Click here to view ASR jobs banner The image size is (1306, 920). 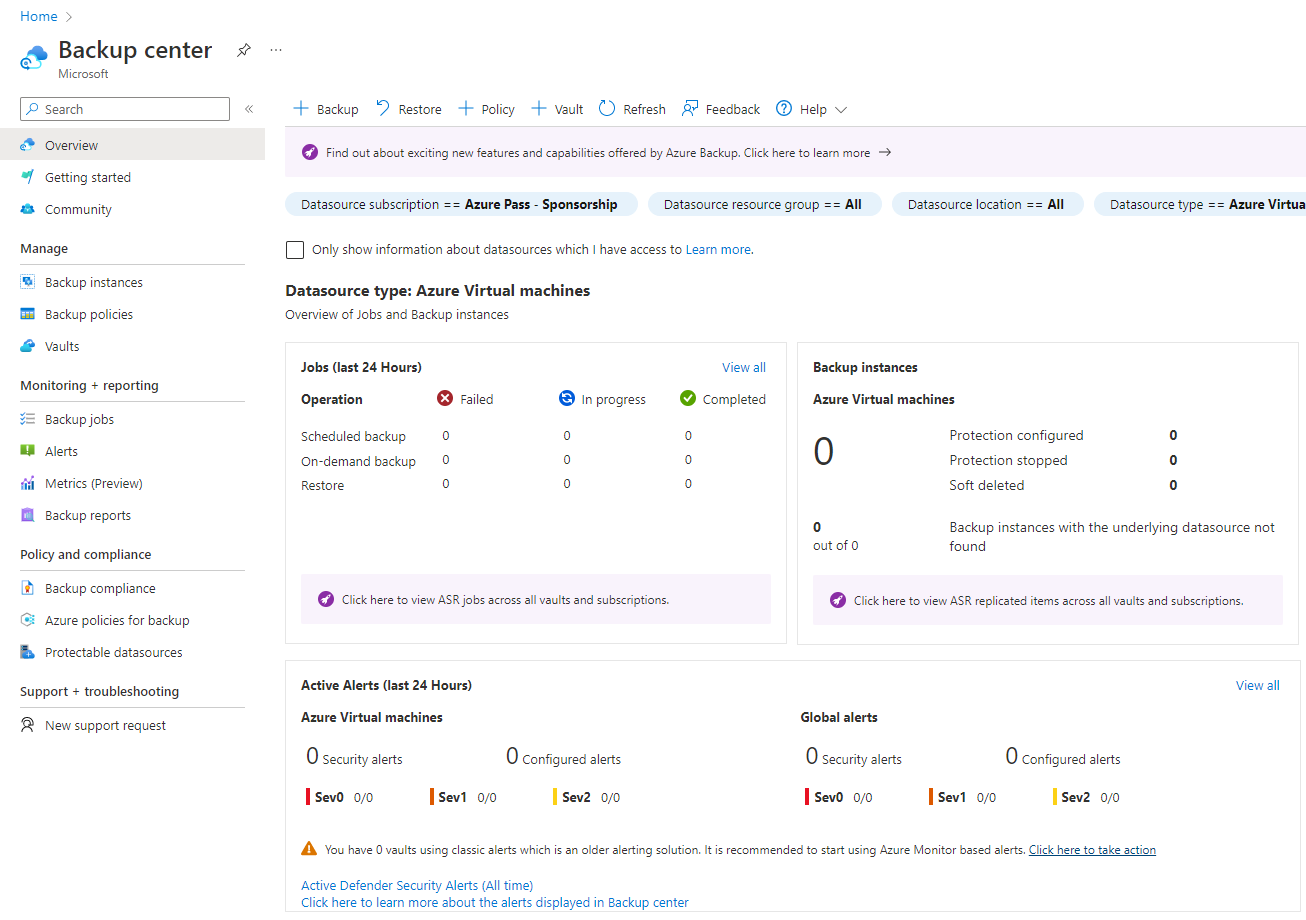536,599
